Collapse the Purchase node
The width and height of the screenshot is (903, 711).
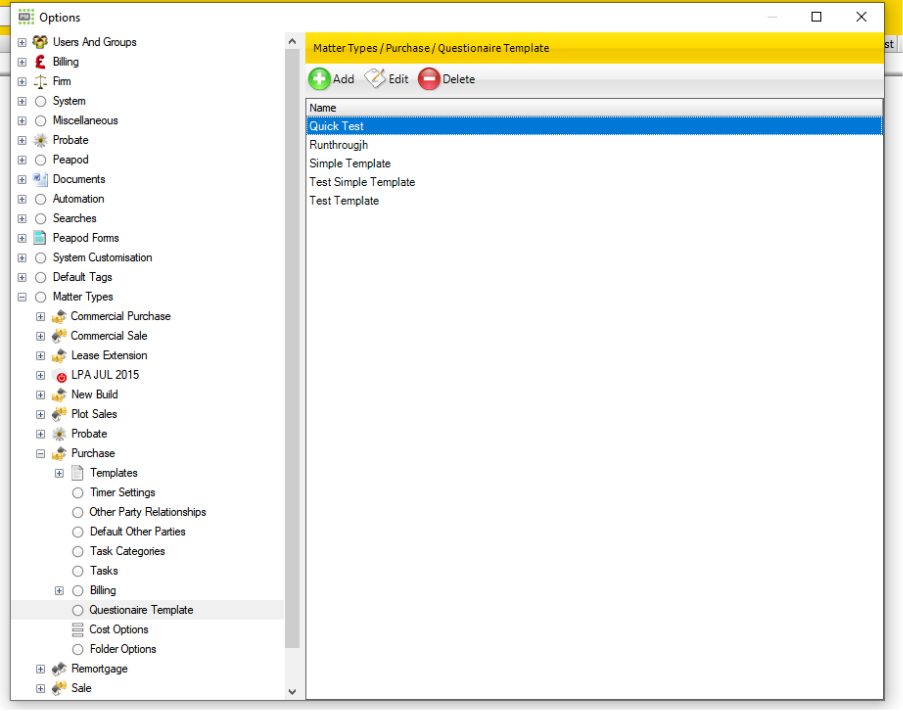click(40, 453)
